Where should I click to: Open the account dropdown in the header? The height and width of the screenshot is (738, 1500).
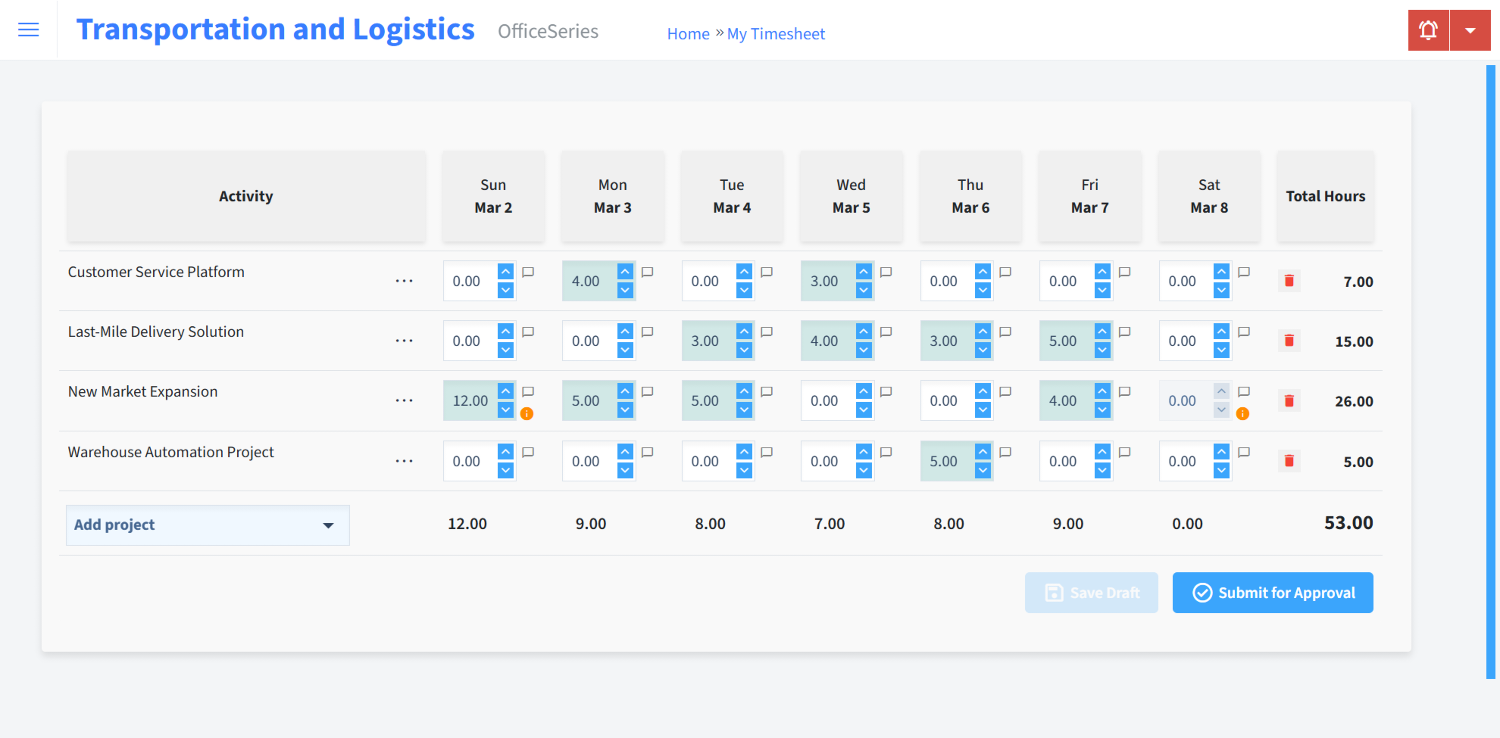point(1470,29)
